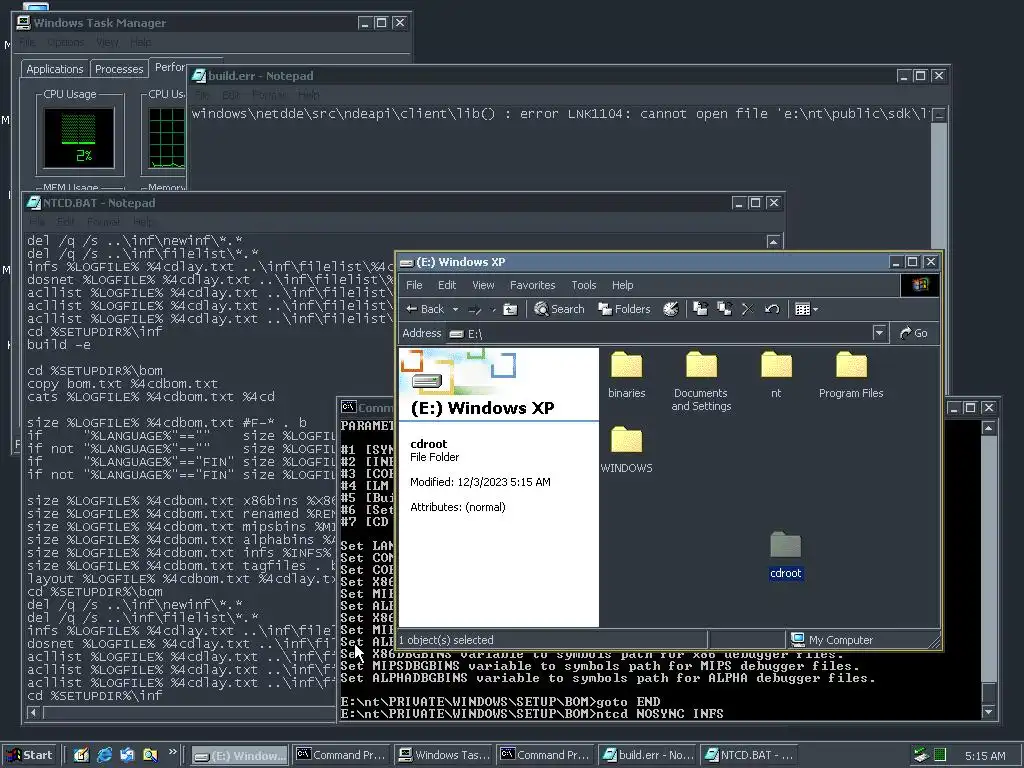Click the Go button beside address bar

pyautogui.click(x=914, y=333)
